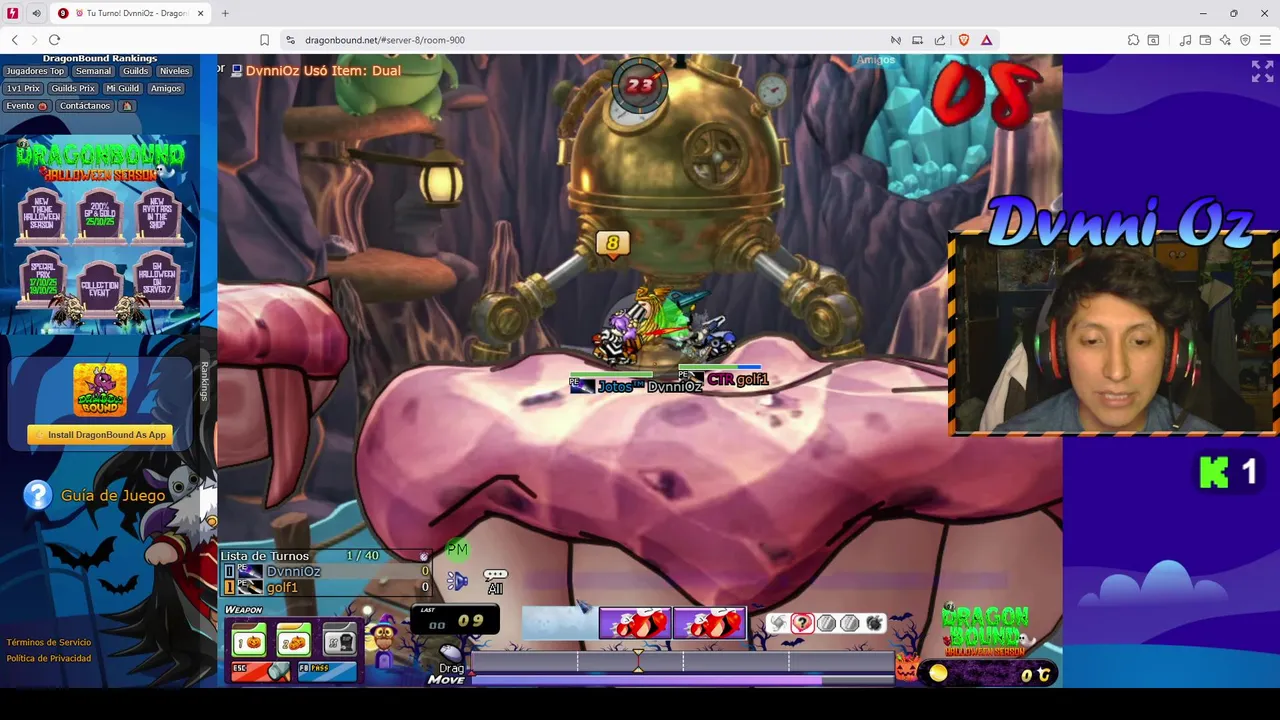Click the bomb icon in item tray
Image resolution: width=1280 pixels, height=720 pixels.
874,623
